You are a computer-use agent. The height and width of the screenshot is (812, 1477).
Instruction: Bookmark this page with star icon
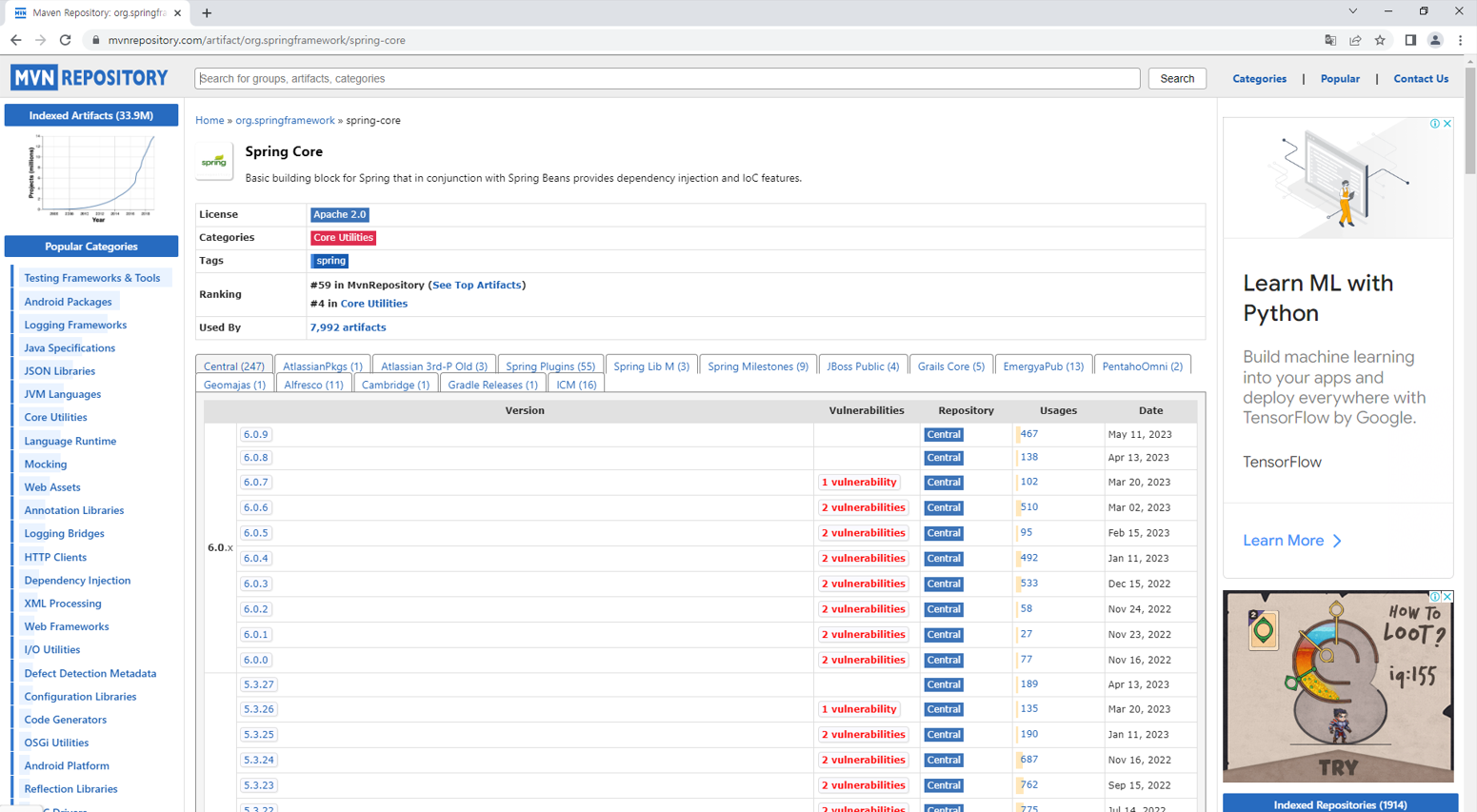(x=1380, y=40)
